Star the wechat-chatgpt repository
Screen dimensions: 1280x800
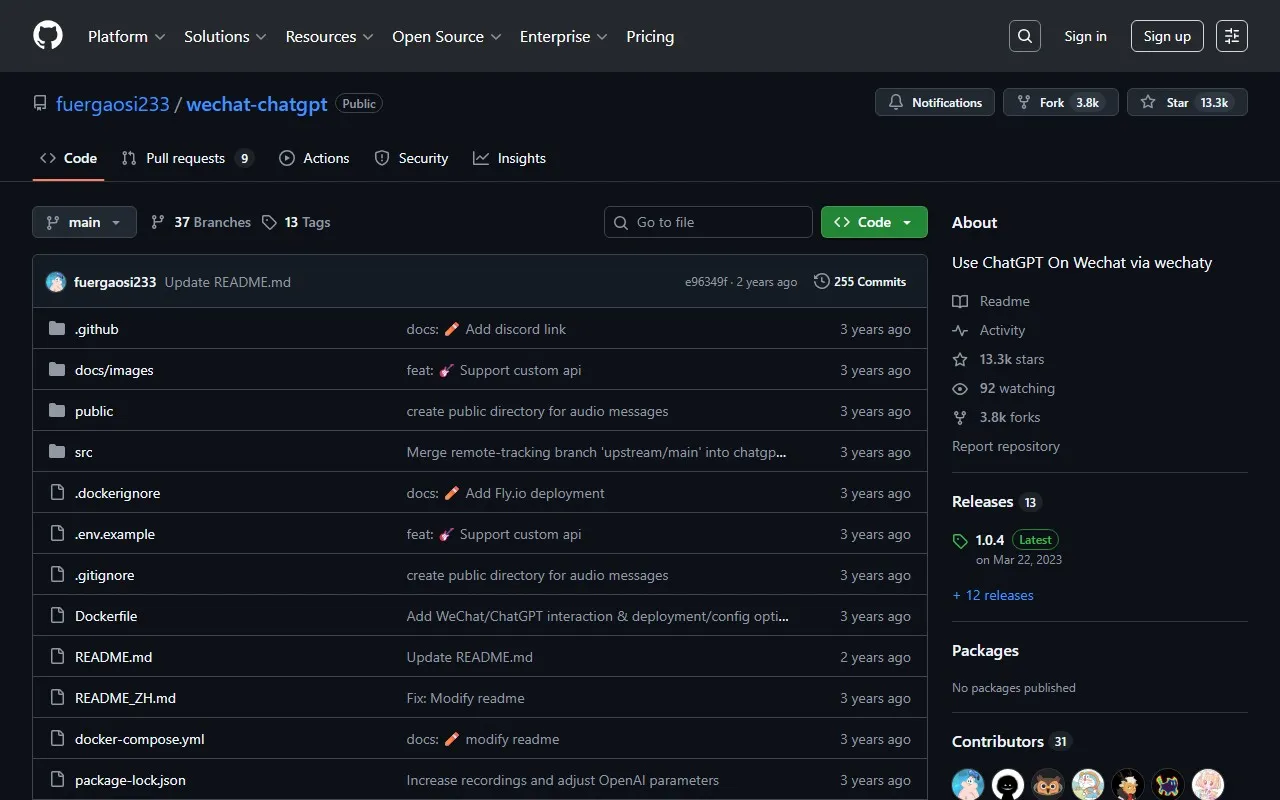(1187, 102)
